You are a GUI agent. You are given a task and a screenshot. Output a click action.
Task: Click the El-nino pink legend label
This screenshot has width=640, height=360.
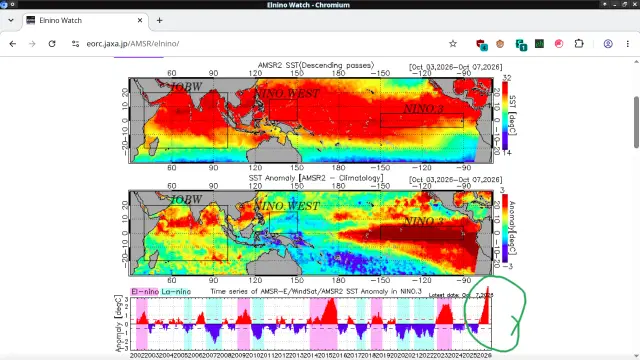tap(144, 291)
